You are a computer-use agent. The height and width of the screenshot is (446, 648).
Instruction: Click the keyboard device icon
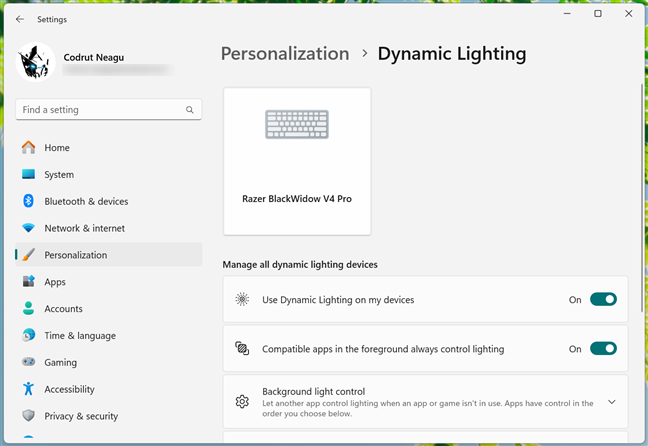(297, 124)
